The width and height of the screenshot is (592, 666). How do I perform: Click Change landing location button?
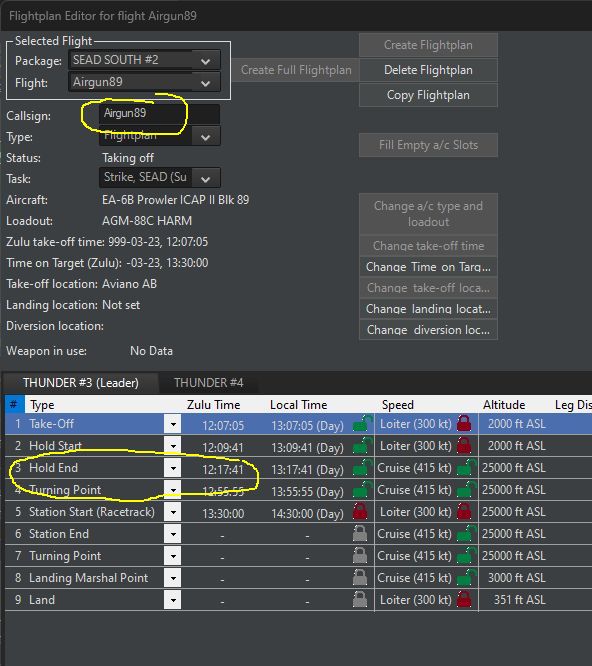click(x=428, y=309)
